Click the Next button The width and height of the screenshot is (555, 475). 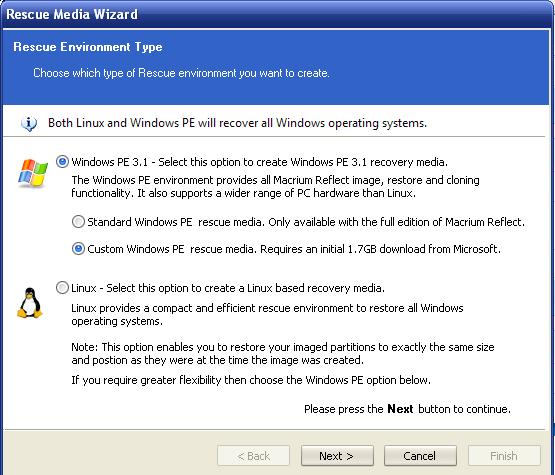click(337, 456)
